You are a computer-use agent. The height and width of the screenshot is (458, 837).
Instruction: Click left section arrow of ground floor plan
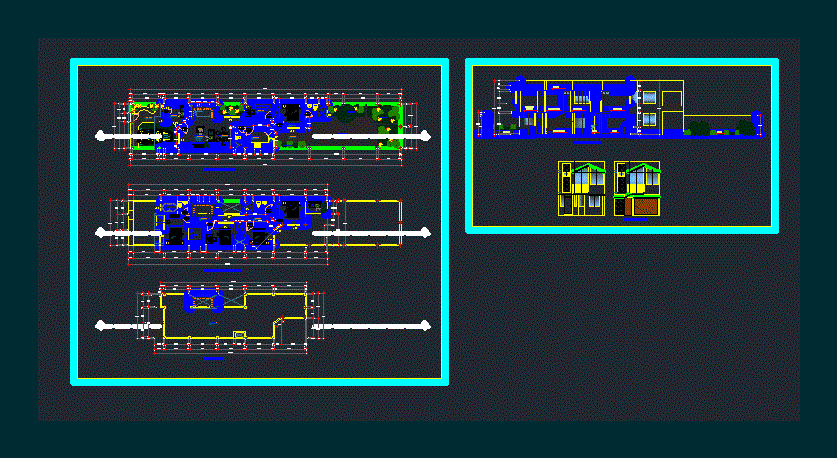(100, 136)
